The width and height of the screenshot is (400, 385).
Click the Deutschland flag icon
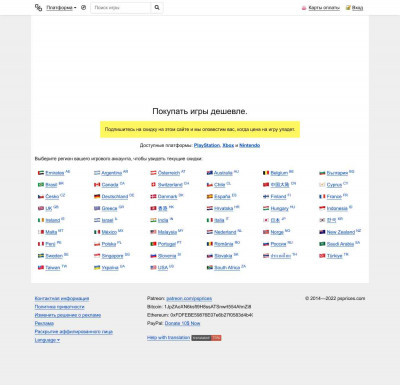coord(97,197)
